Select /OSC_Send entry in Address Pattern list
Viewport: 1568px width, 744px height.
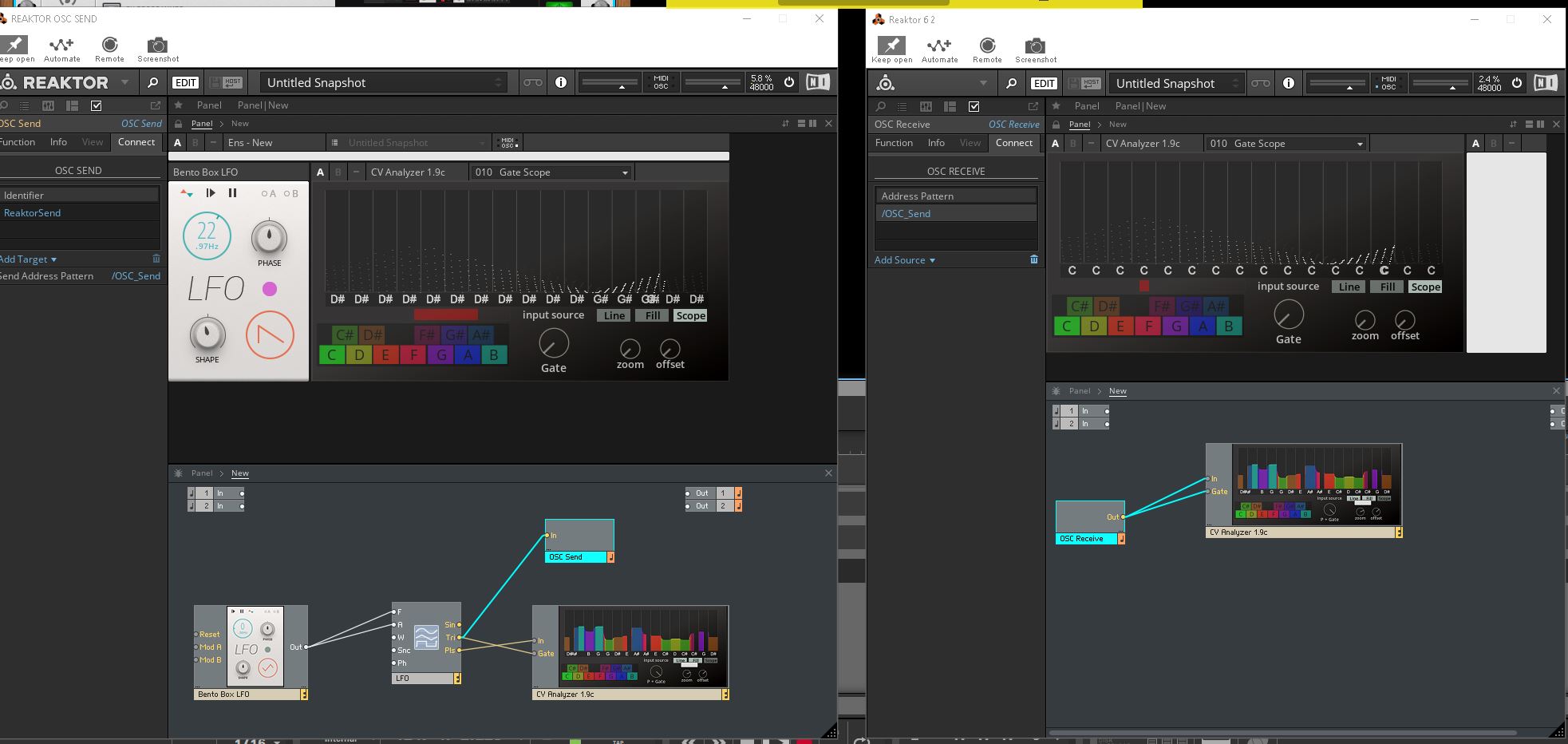click(956, 213)
